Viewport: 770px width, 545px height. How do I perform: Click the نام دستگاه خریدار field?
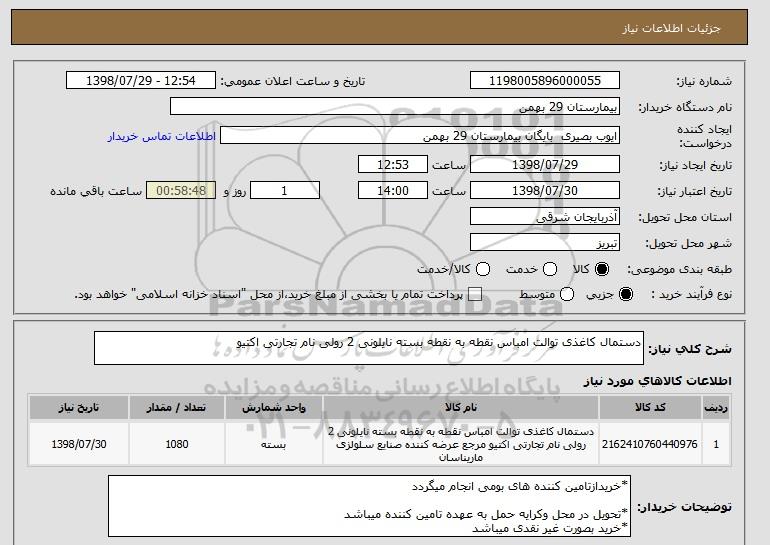pos(395,107)
